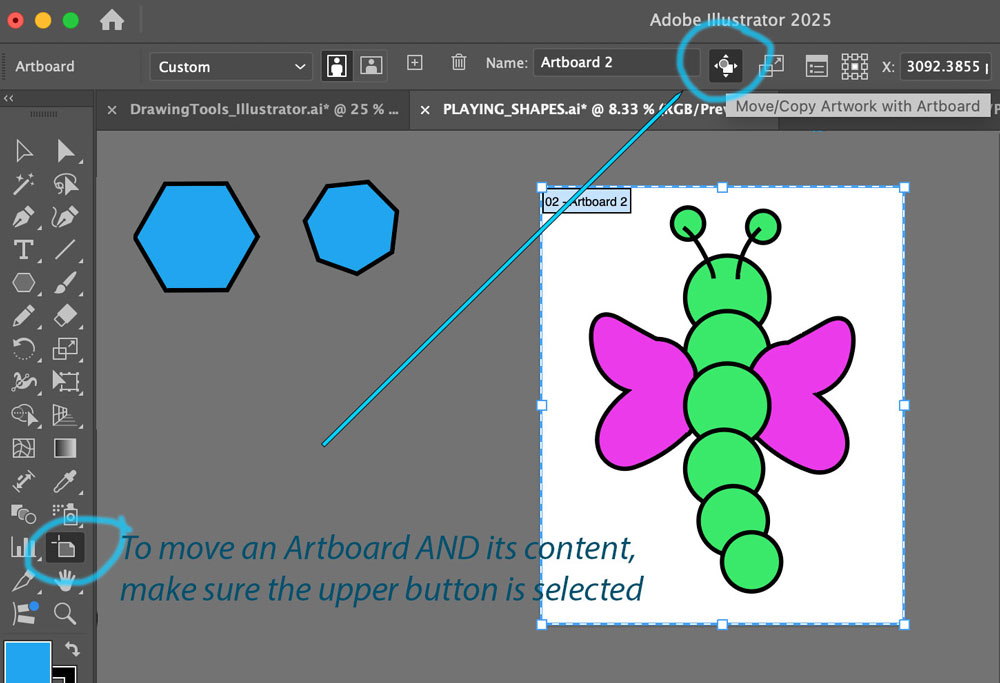Set artboard orientation to portrait

click(337, 66)
